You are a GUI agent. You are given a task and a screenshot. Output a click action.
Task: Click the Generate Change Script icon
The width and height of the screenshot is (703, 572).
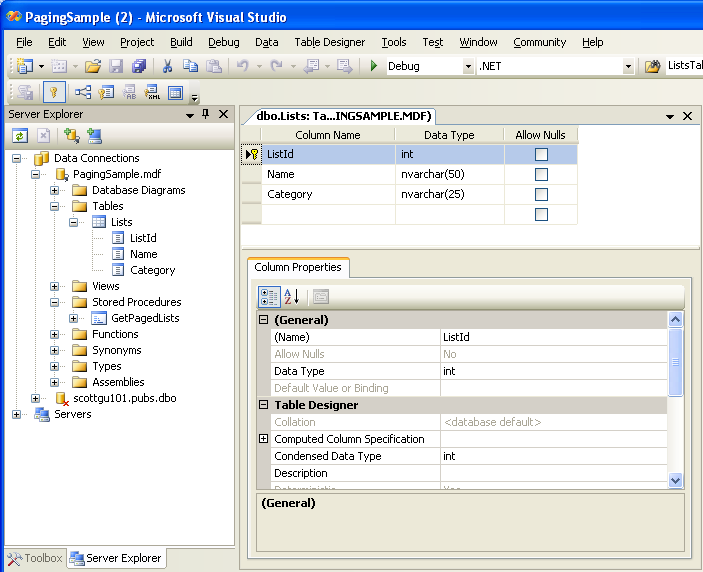click(x=25, y=92)
